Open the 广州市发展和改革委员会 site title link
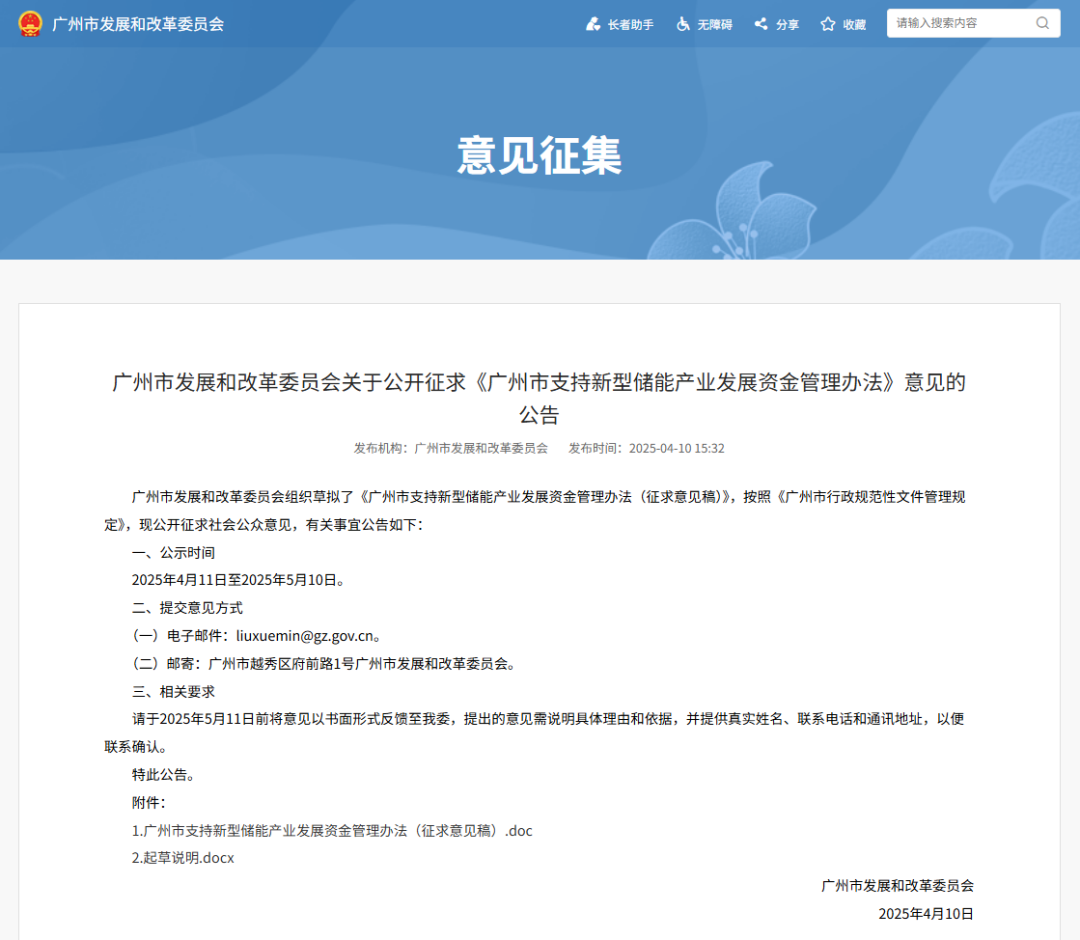Screen dimensions: 1080x940 (x=138, y=23)
